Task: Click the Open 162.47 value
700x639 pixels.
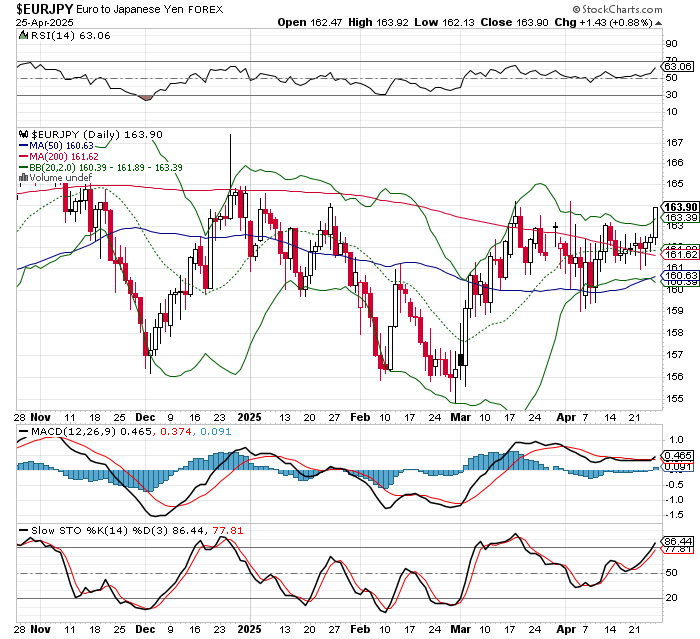Action: (310, 22)
